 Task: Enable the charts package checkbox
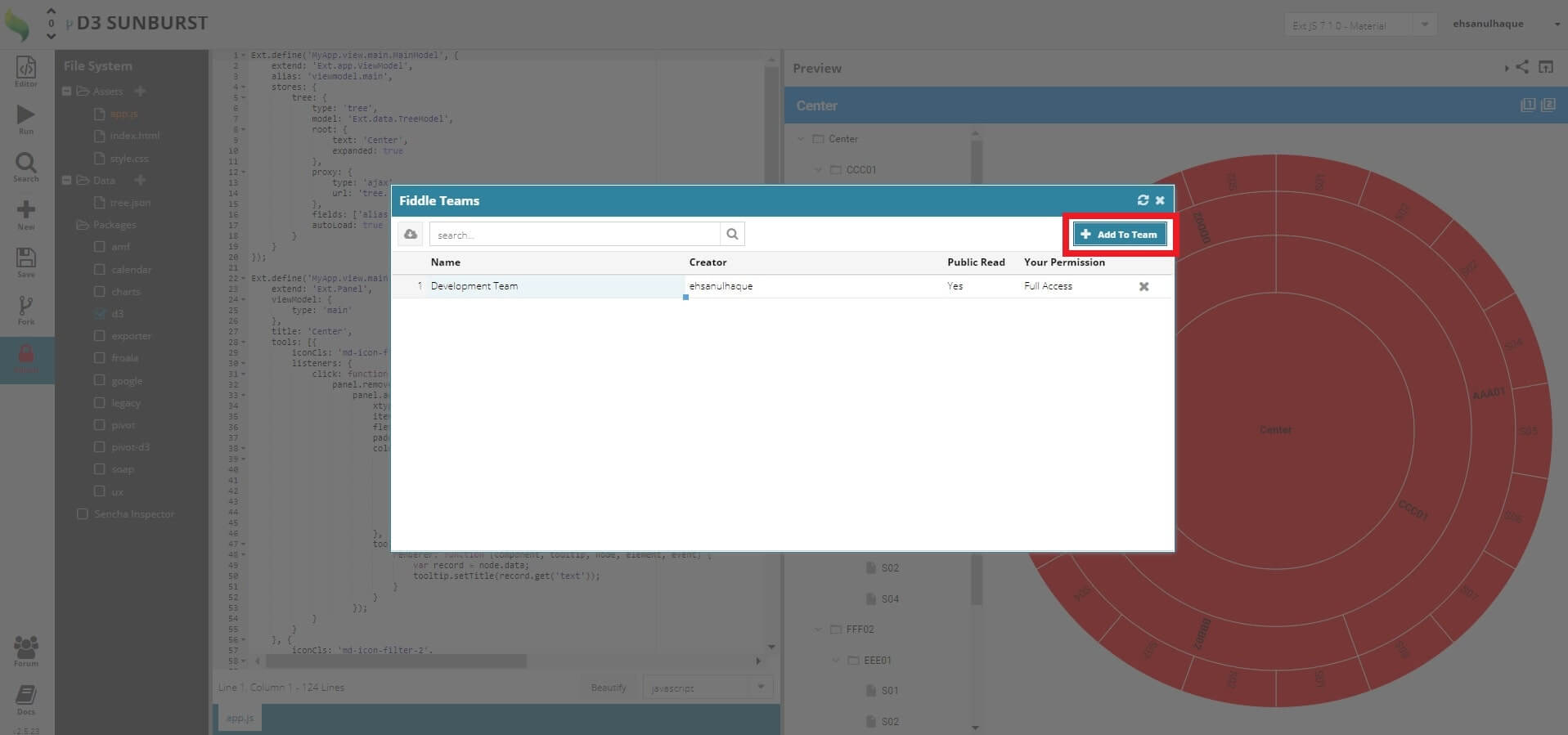[x=100, y=291]
